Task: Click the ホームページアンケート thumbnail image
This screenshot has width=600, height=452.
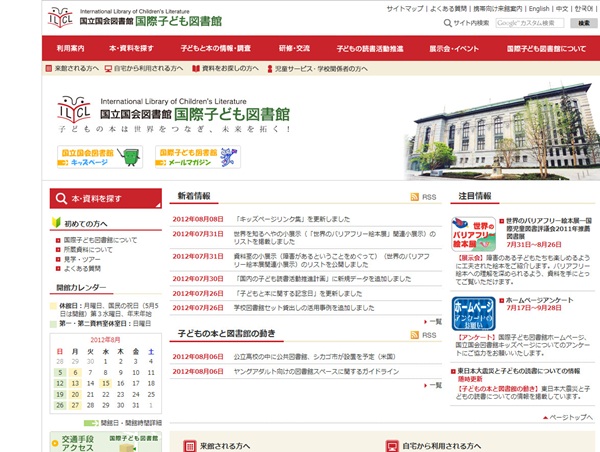Action: [x=473, y=313]
